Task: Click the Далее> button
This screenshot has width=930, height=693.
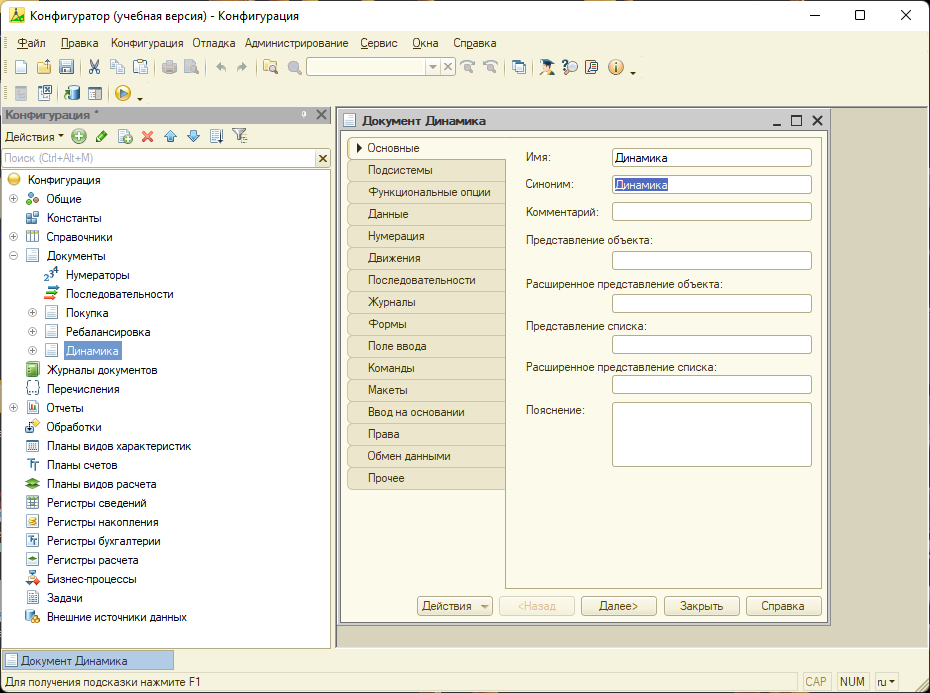Action: (x=618, y=606)
